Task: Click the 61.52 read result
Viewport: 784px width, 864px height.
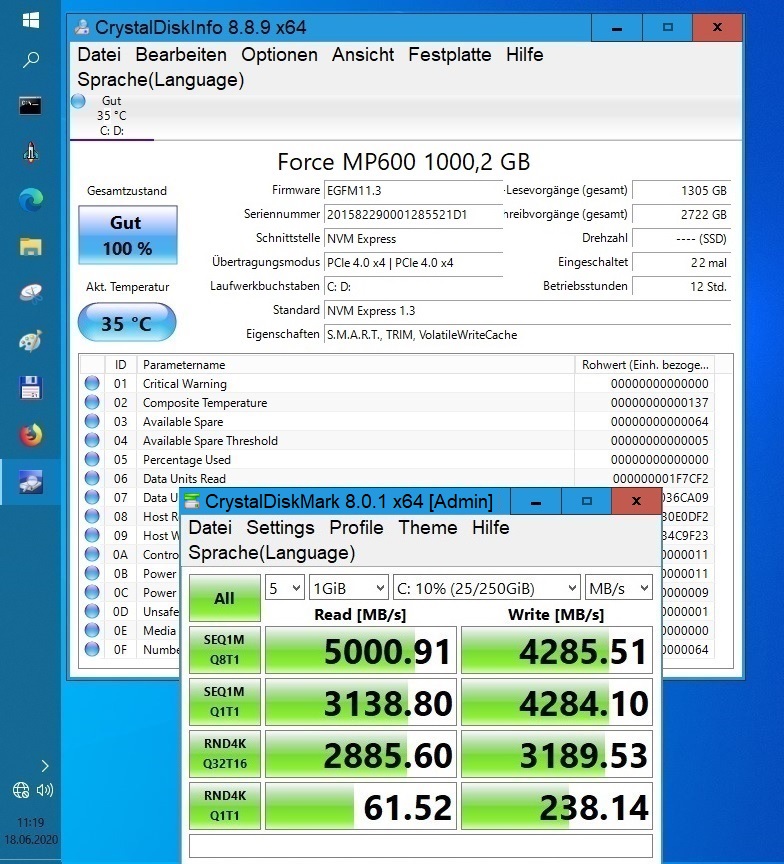Action: pos(361,806)
